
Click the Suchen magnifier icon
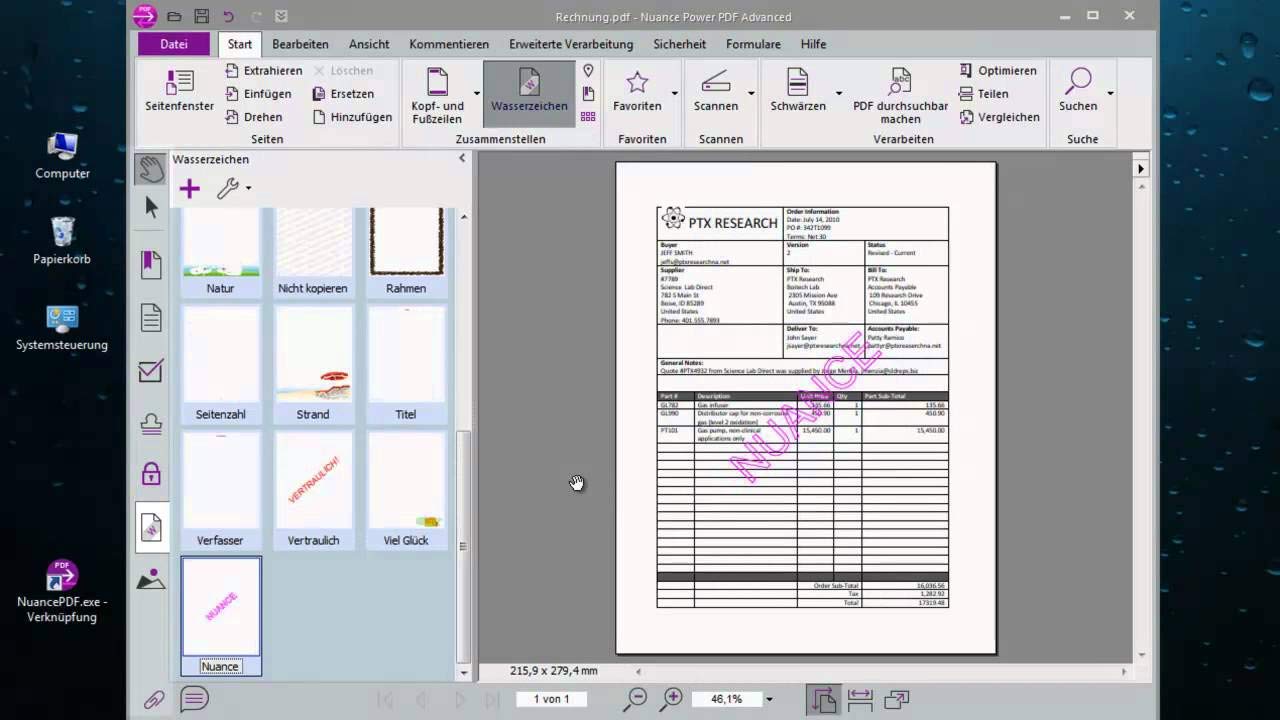pos(1078,82)
